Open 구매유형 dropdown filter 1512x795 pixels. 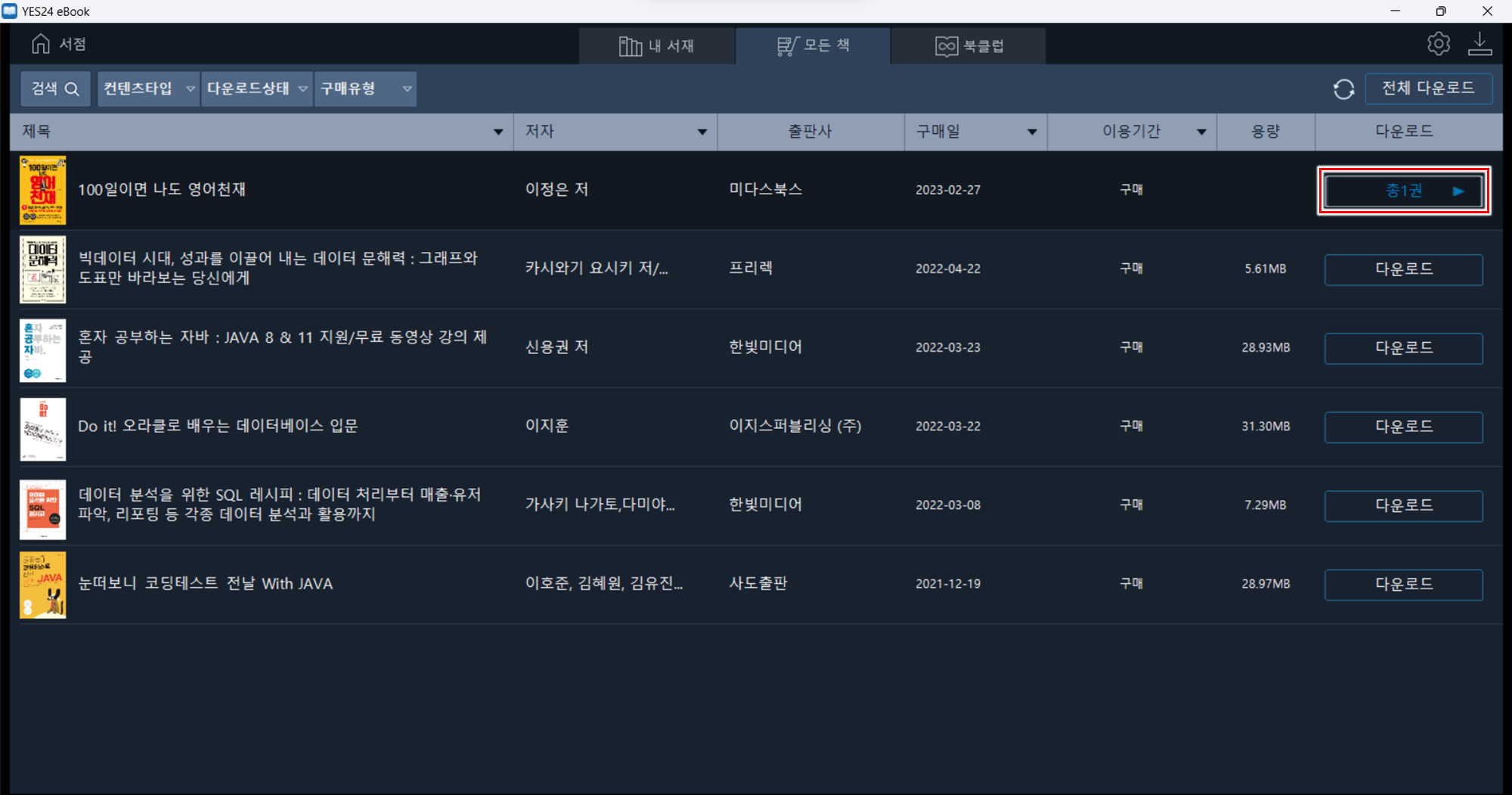tap(365, 89)
